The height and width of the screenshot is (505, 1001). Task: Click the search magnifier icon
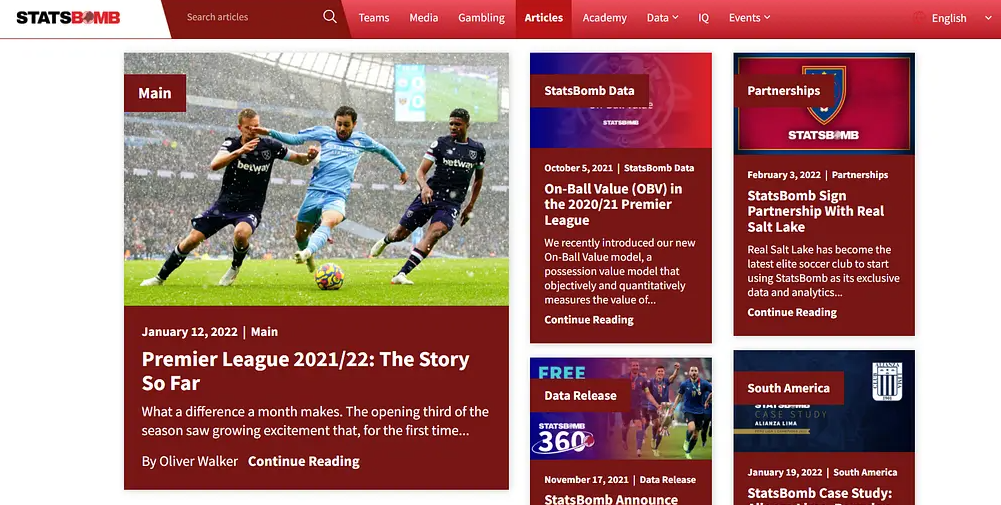pyautogui.click(x=329, y=17)
